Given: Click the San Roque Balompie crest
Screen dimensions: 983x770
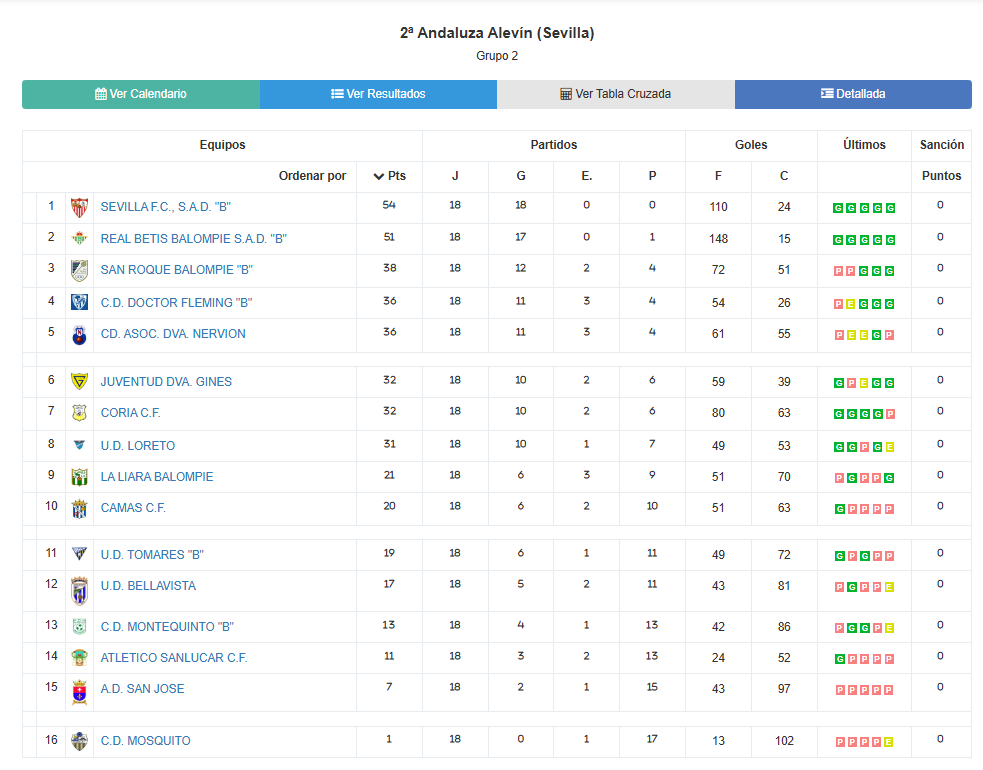Looking at the screenshot, I should (x=79, y=270).
